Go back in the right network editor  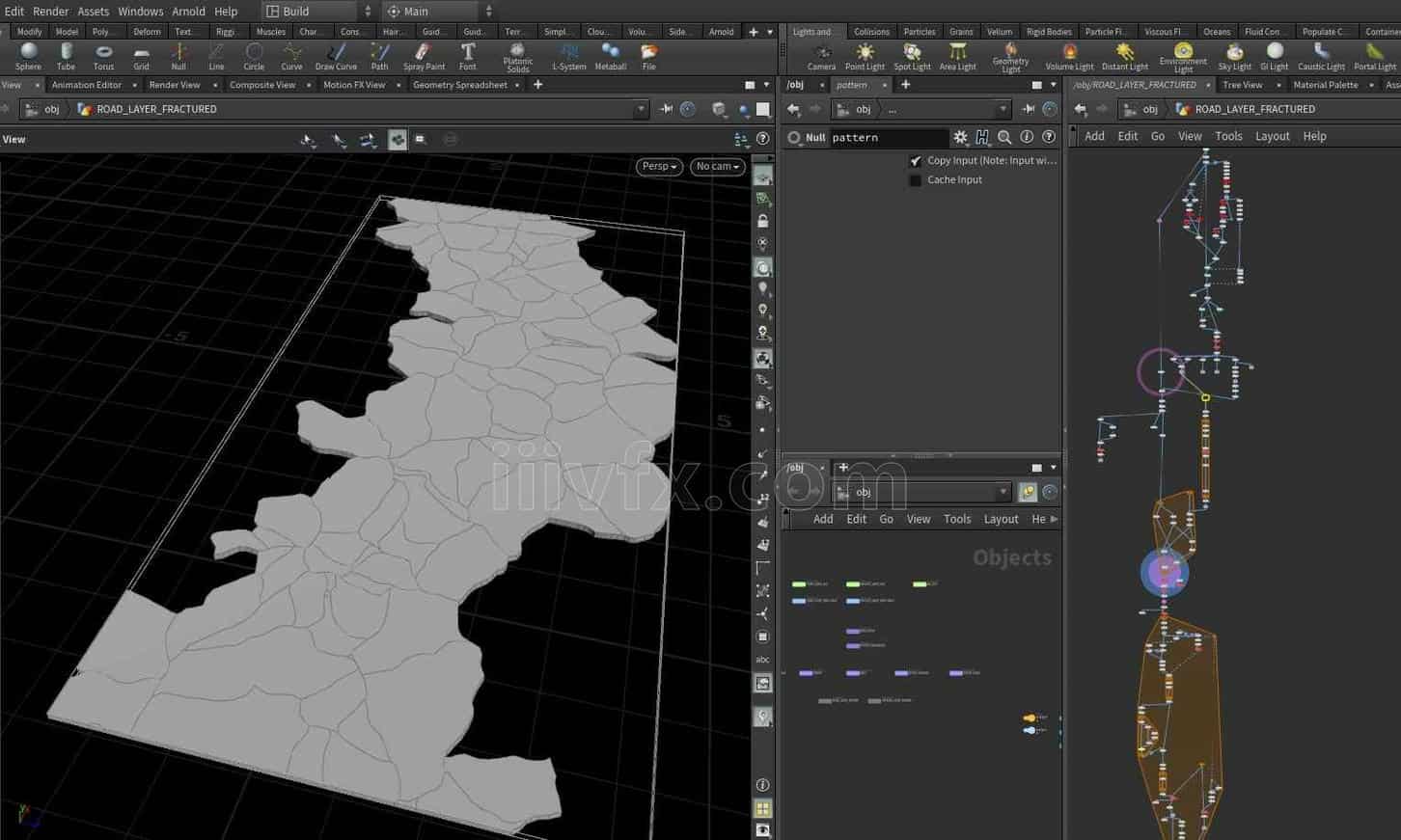click(1081, 109)
